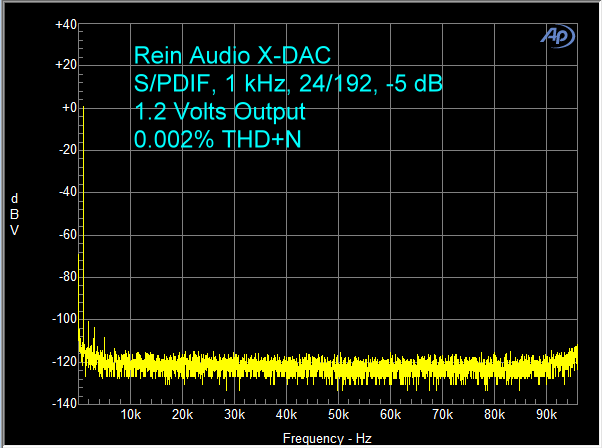Click the +20 y-axis tick label
This screenshot has height=448, width=602.
pos(66,65)
